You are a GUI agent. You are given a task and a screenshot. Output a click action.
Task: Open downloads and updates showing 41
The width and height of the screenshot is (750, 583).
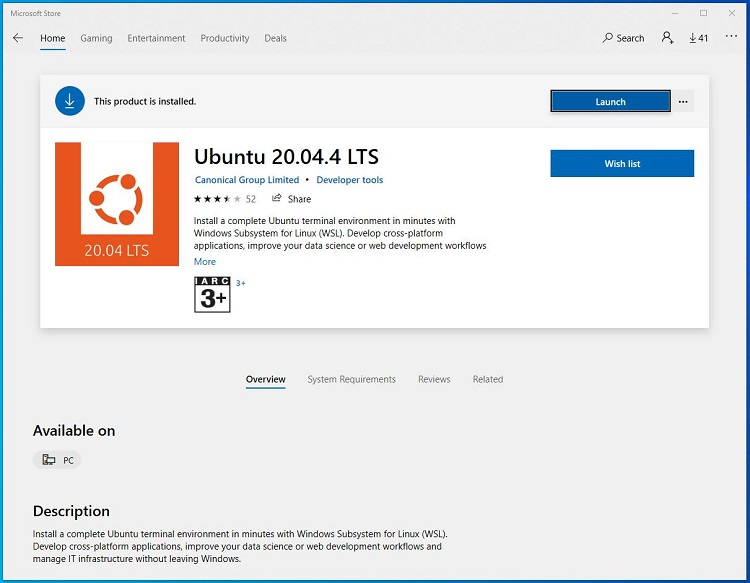(698, 38)
